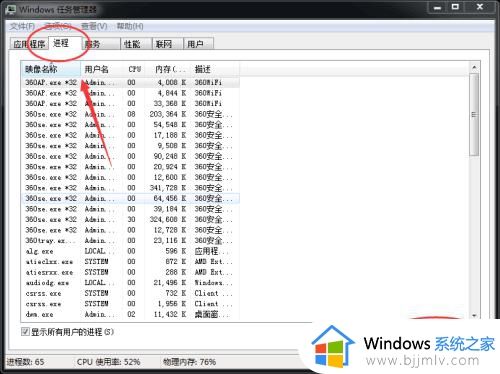Screen dimensions: 500x374
Task: Click the 4,844 K memory cell
Action: (x=172, y=93)
